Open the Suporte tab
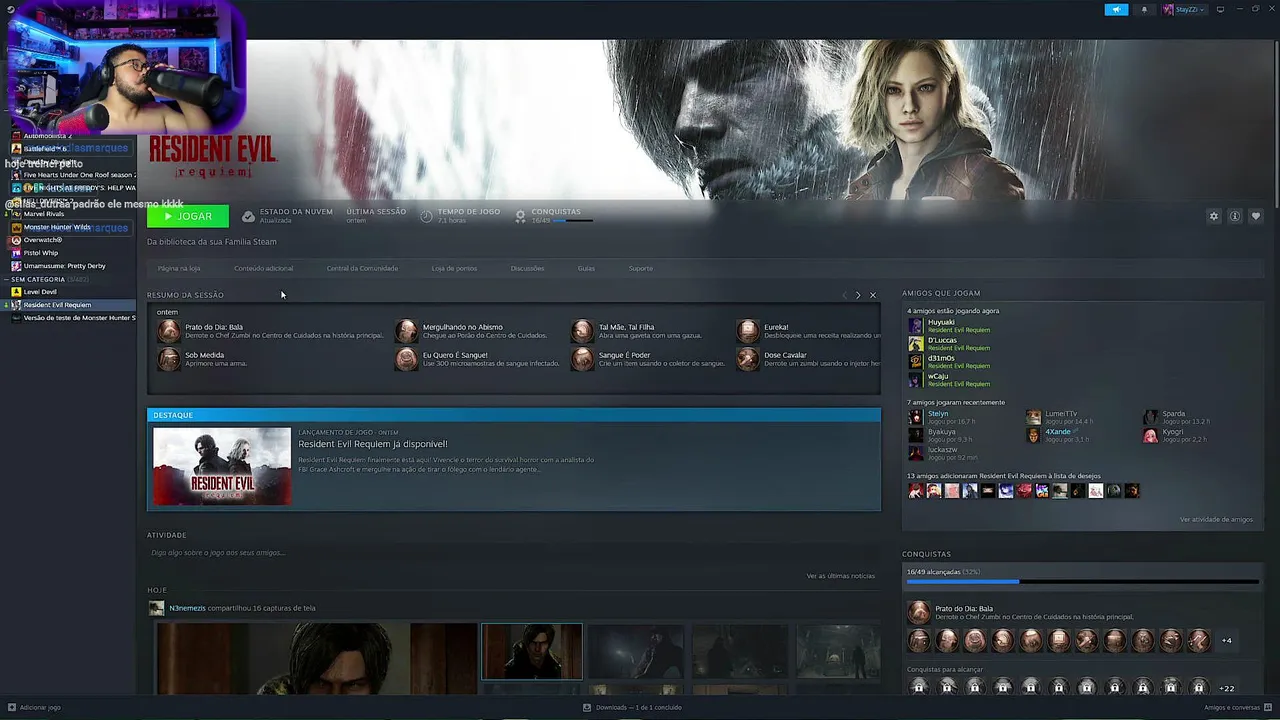Screen dimensions: 1280x720 click(641, 268)
